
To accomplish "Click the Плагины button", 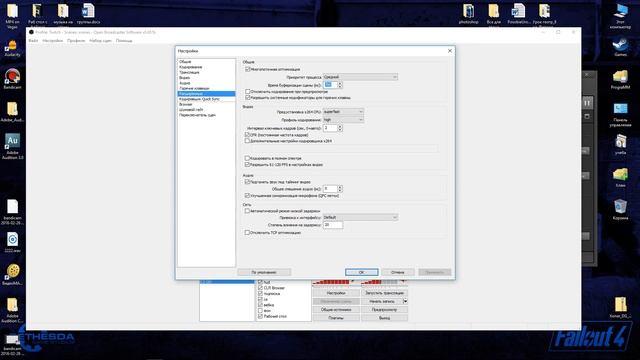I will (336, 318).
